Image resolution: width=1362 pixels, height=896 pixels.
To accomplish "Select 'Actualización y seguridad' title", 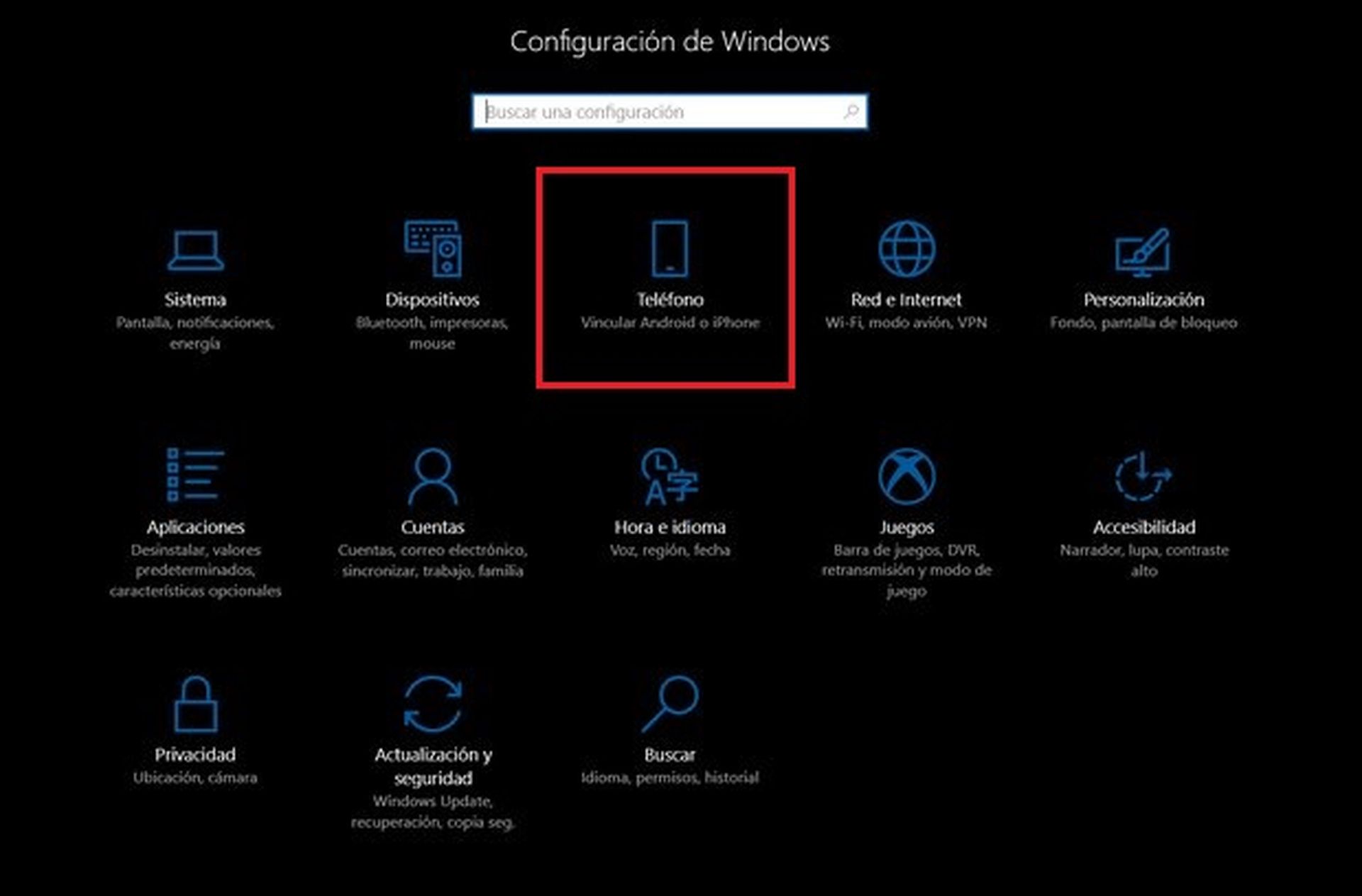I will click(433, 766).
